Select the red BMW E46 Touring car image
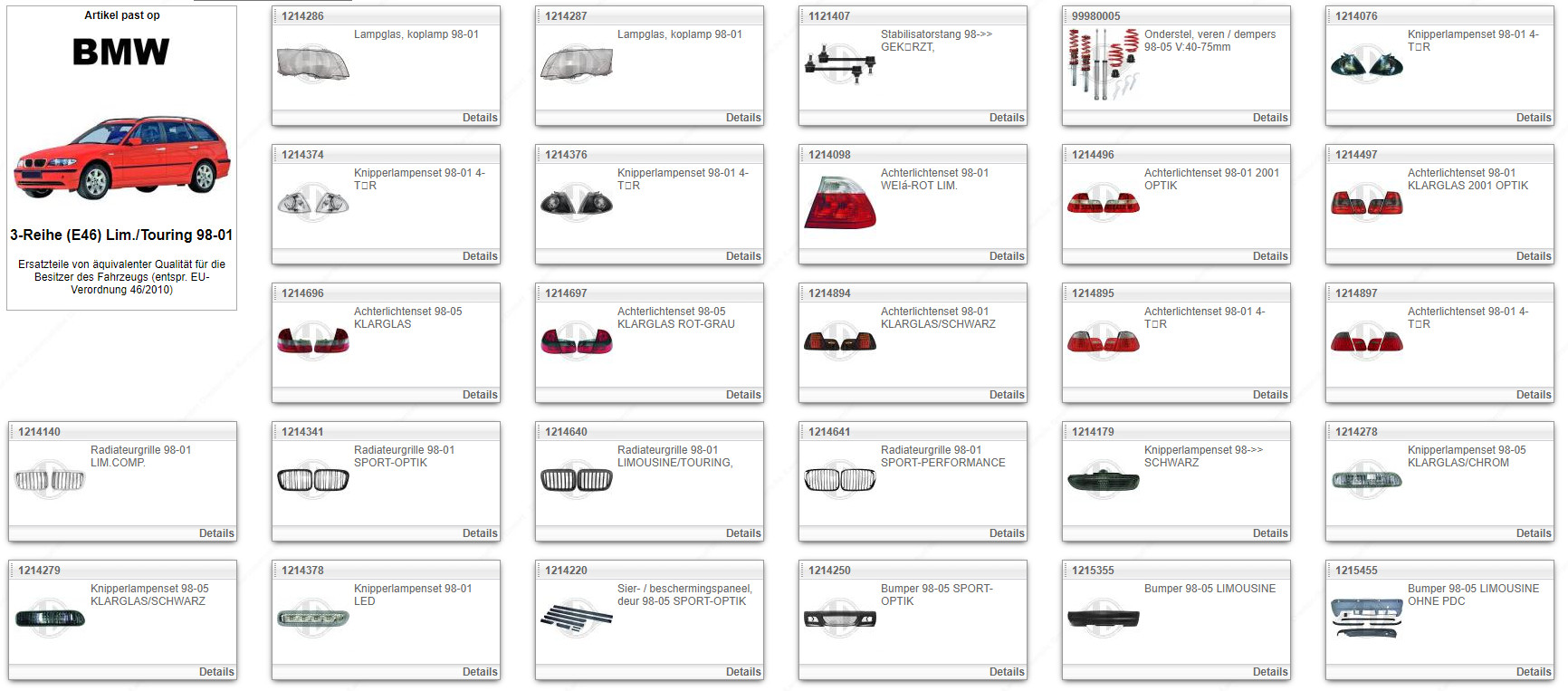The image size is (1568, 691). 122,158
